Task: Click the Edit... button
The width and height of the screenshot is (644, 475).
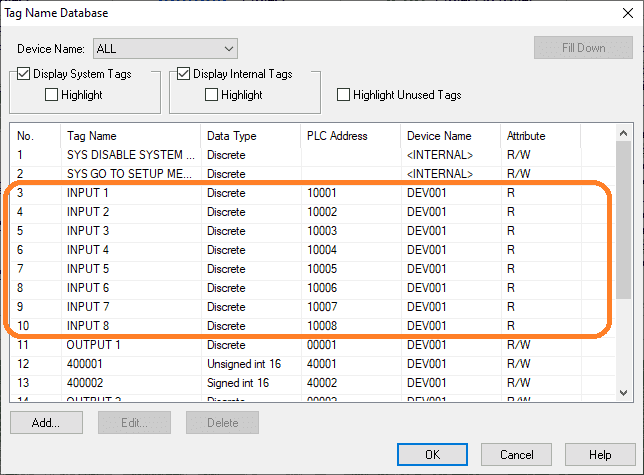Action: (134, 423)
